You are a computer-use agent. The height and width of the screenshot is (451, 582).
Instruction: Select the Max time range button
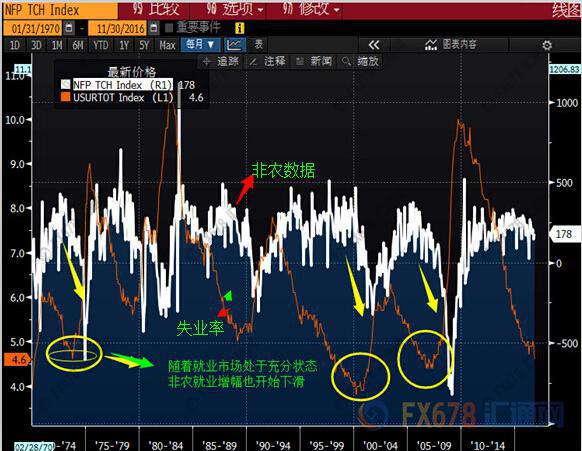tap(167, 45)
